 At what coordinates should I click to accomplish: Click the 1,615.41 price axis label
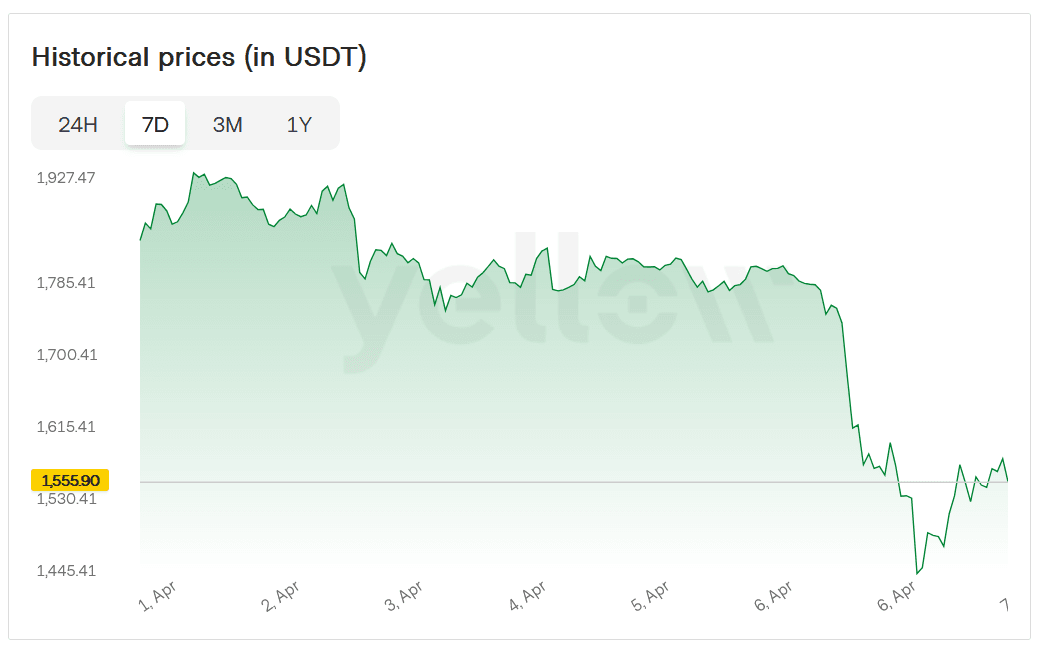coord(66,427)
